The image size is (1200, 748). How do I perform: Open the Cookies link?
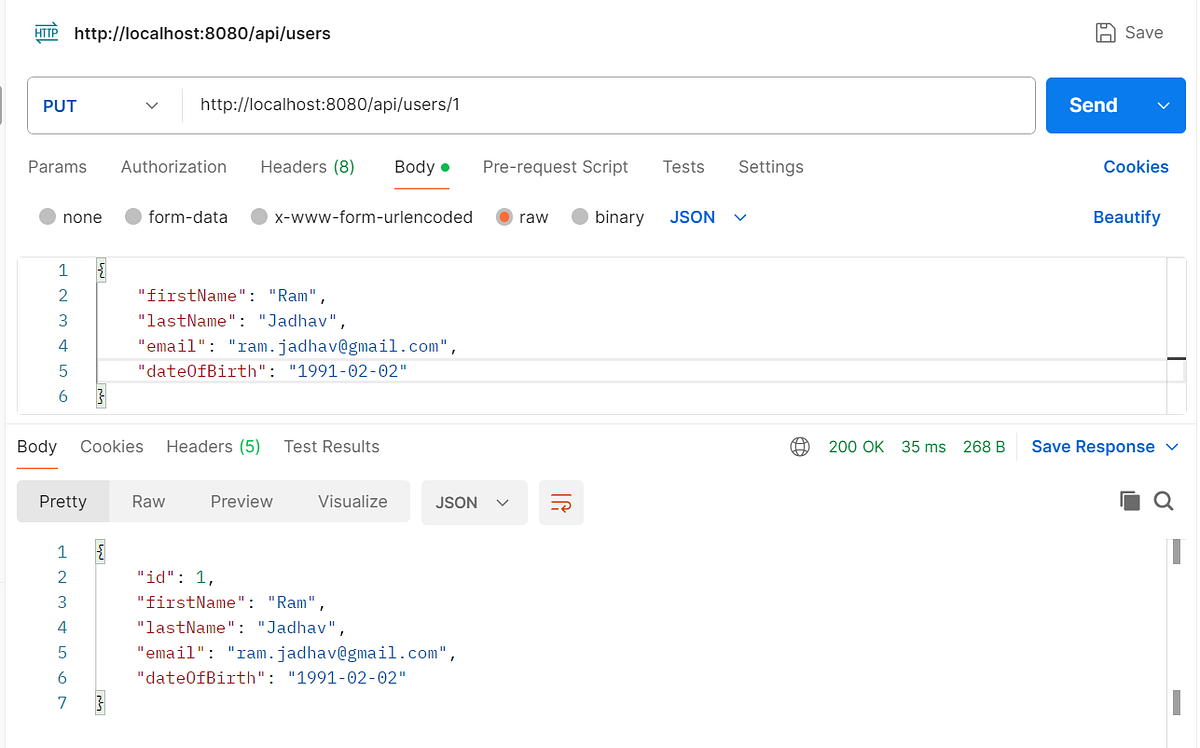(1136, 167)
